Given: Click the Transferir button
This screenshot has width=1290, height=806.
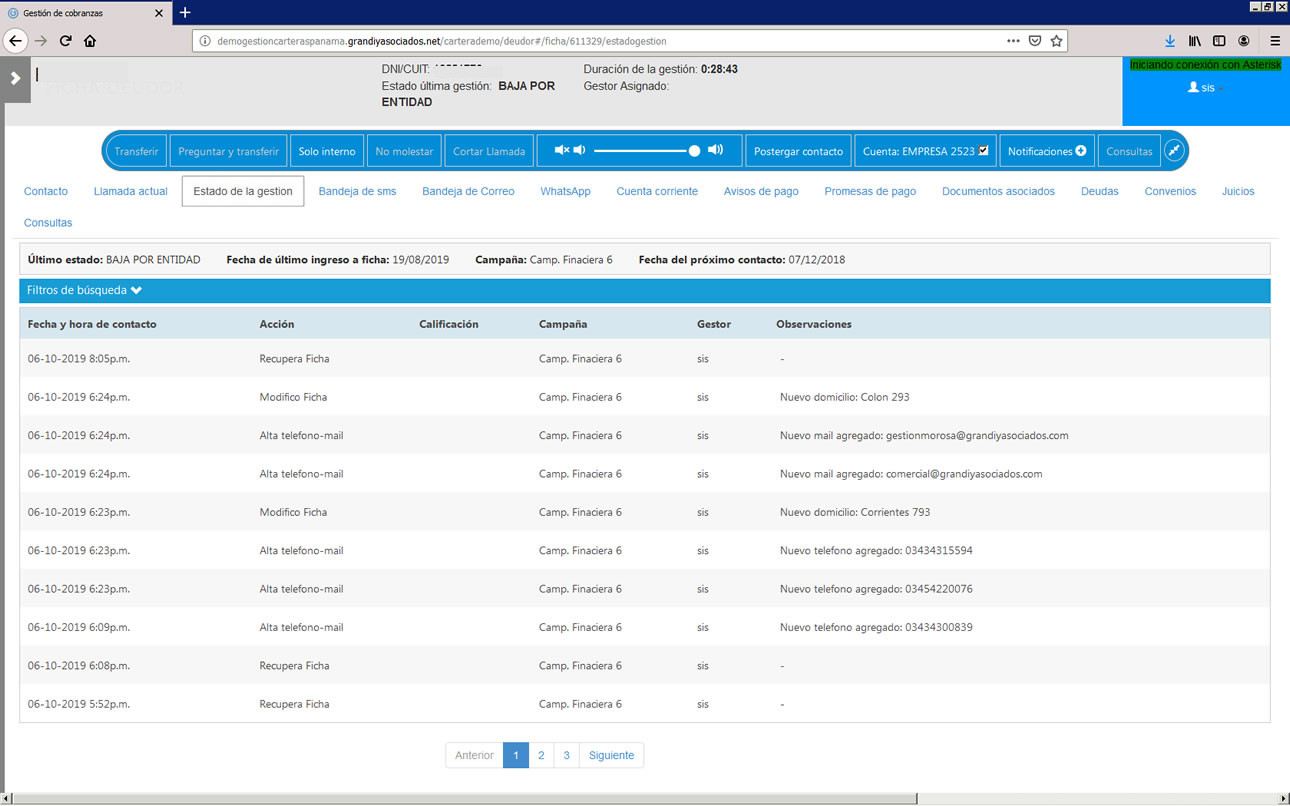Looking at the screenshot, I should click(x=136, y=151).
